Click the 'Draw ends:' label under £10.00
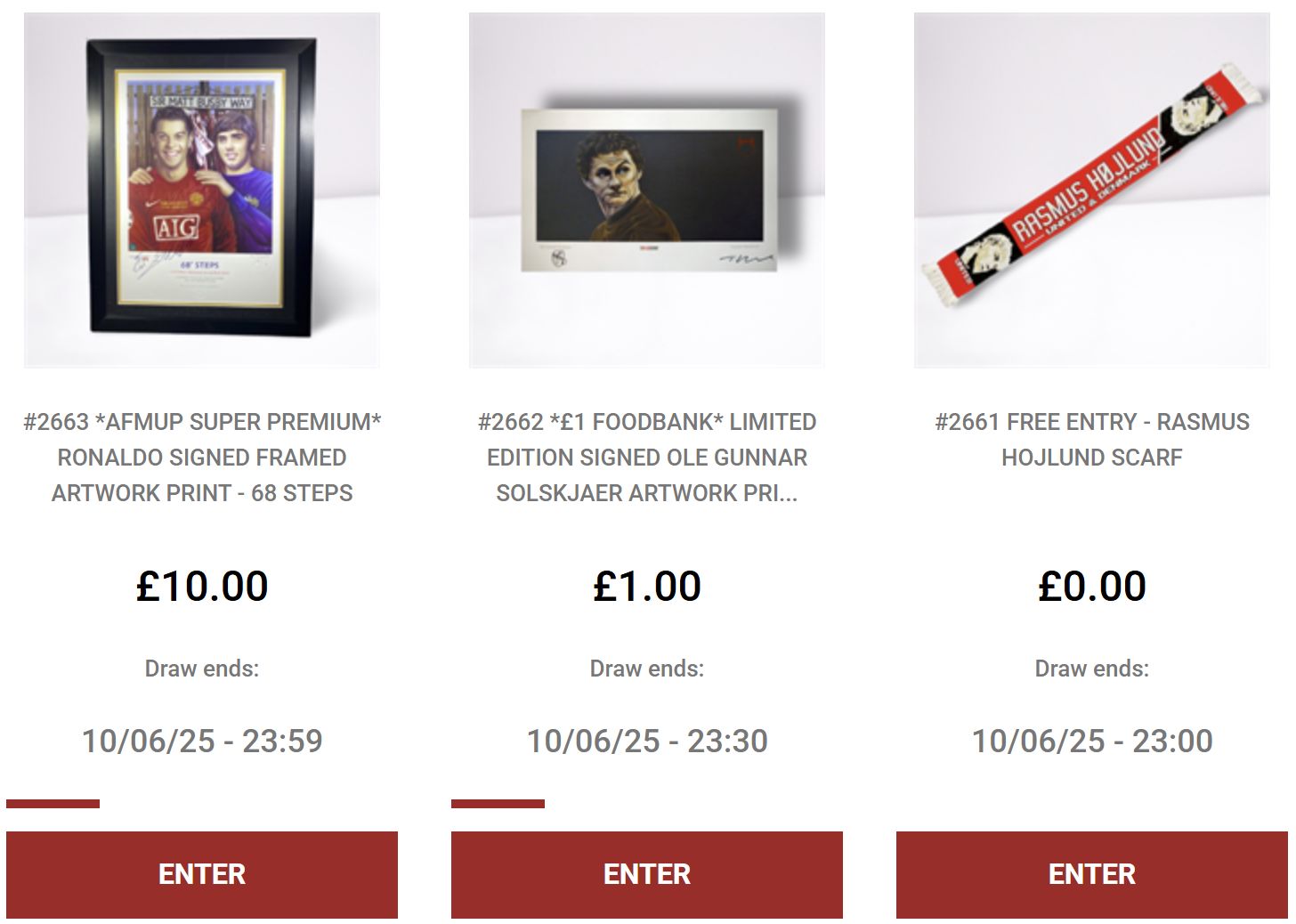 [x=202, y=669]
